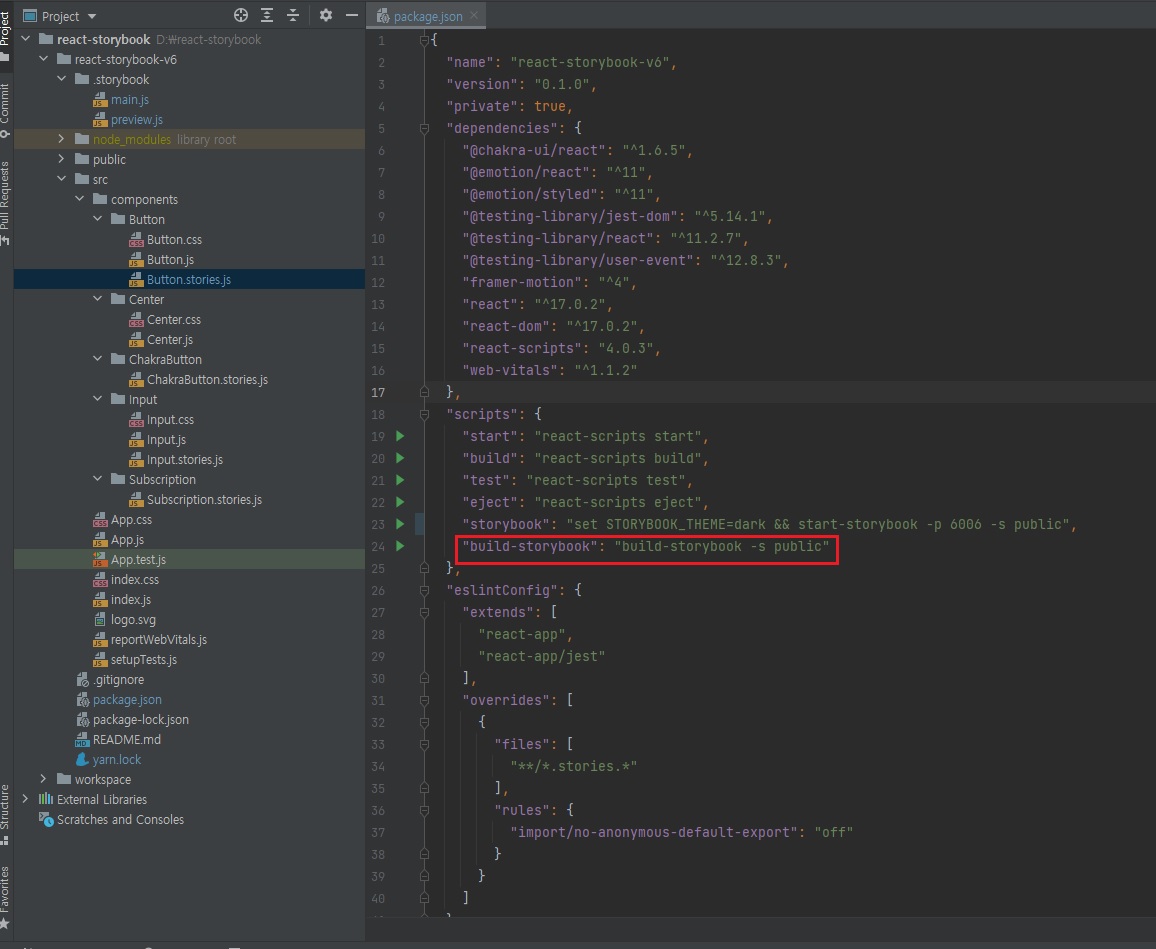Collapse the components folder
This screenshot has height=949, width=1156.
(x=80, y=199)
